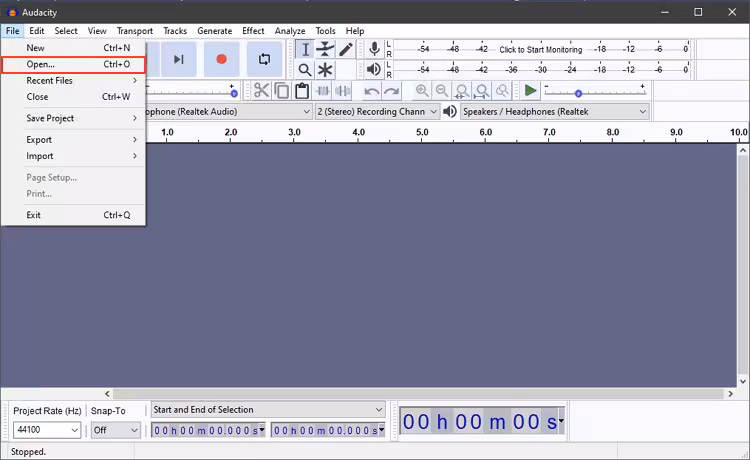Select the Multi-Tool asterisk icon

click(325, 70)
